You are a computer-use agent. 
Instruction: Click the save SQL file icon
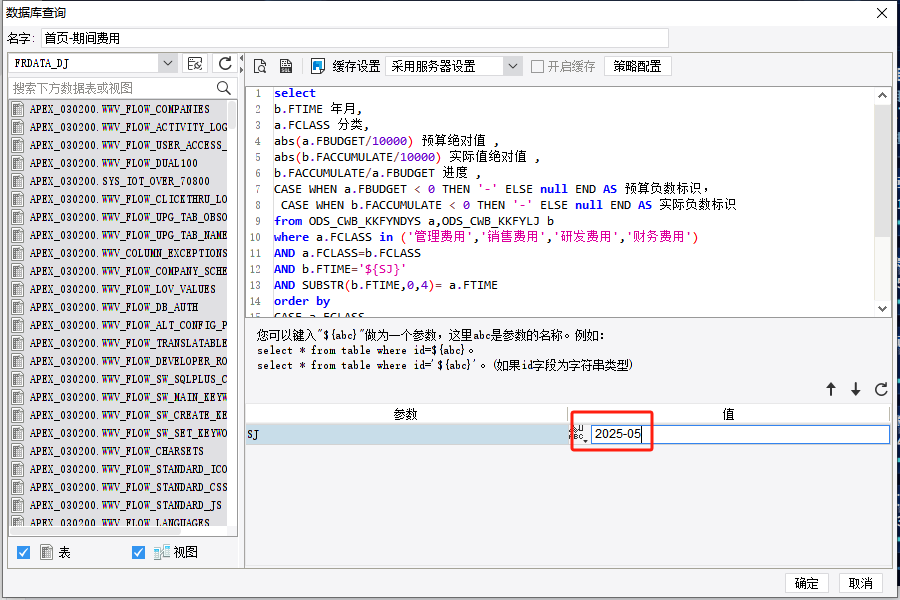286,66
